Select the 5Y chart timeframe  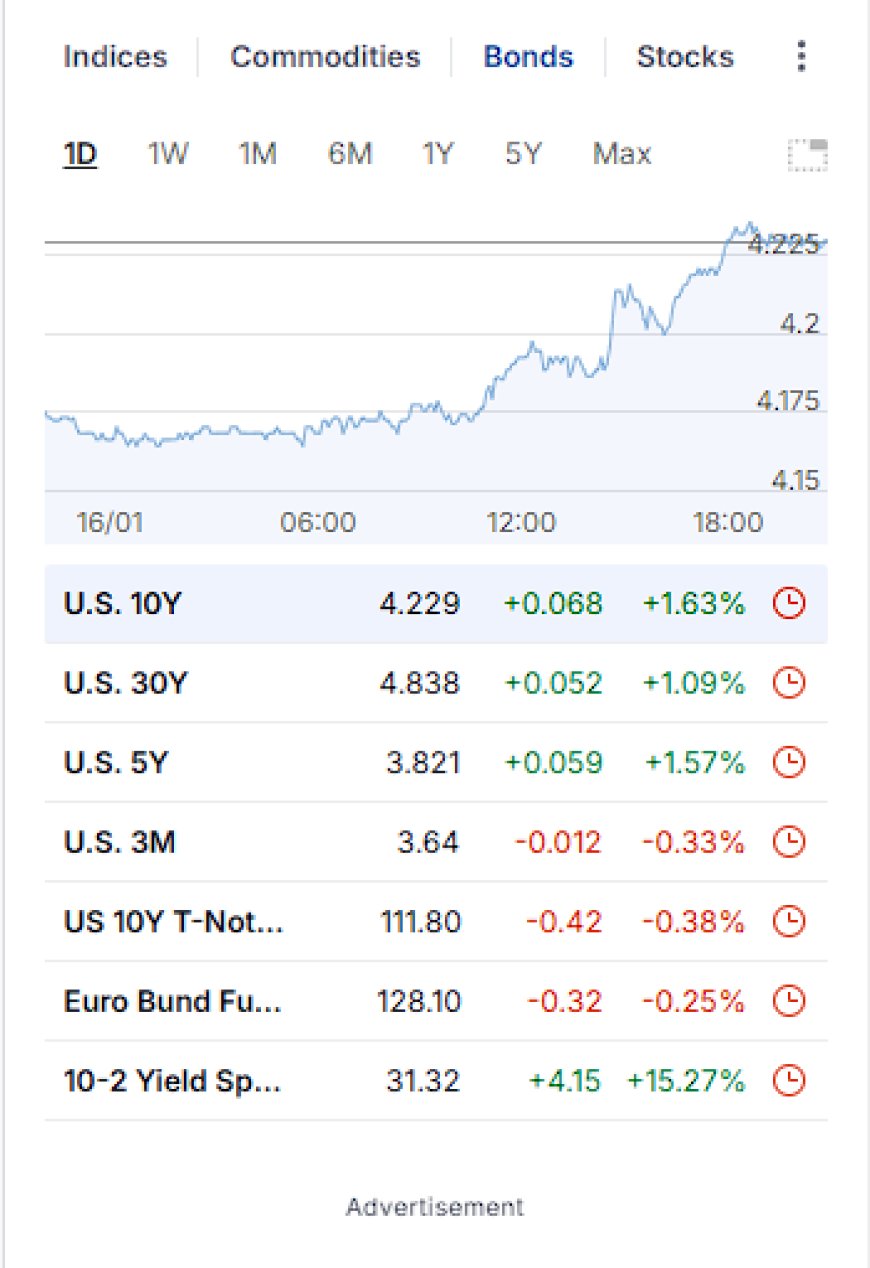click(522, 154)
